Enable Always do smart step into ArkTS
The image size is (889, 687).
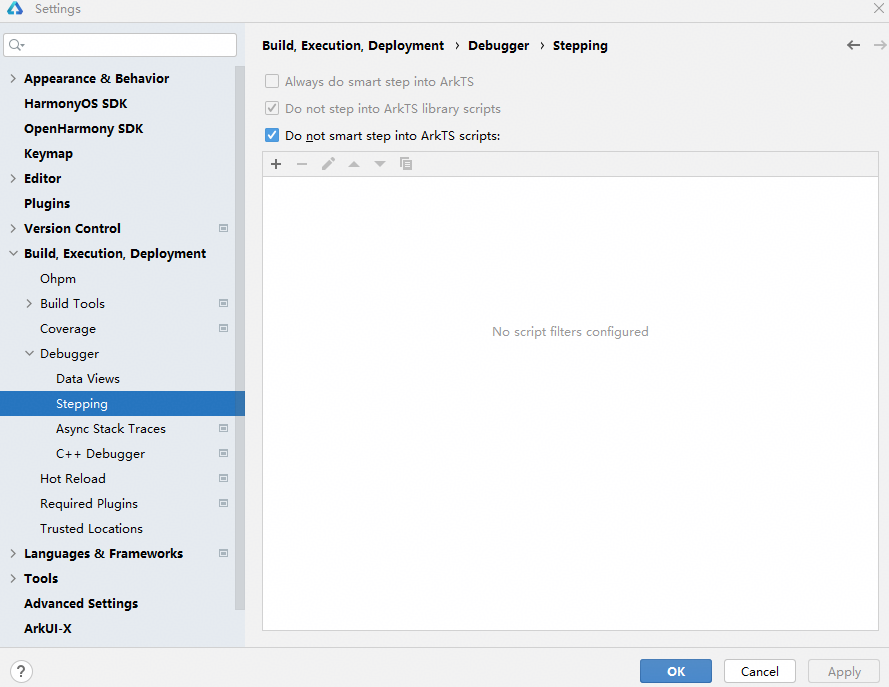point(272,82)
